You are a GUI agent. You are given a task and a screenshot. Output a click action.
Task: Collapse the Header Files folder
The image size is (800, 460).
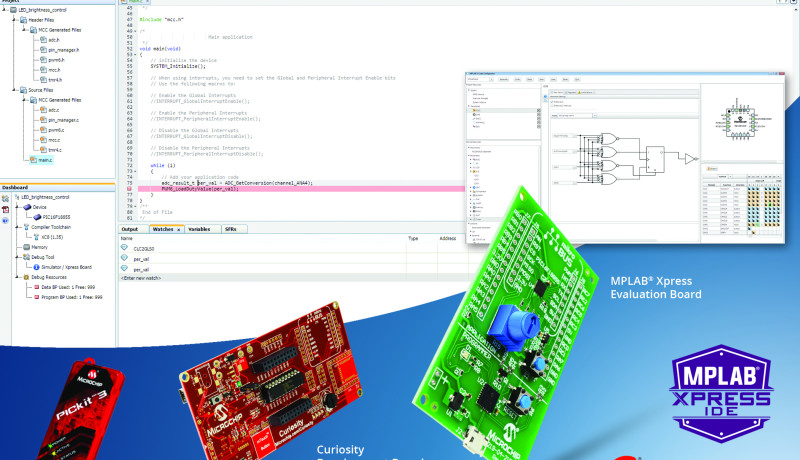coord(15,18)
